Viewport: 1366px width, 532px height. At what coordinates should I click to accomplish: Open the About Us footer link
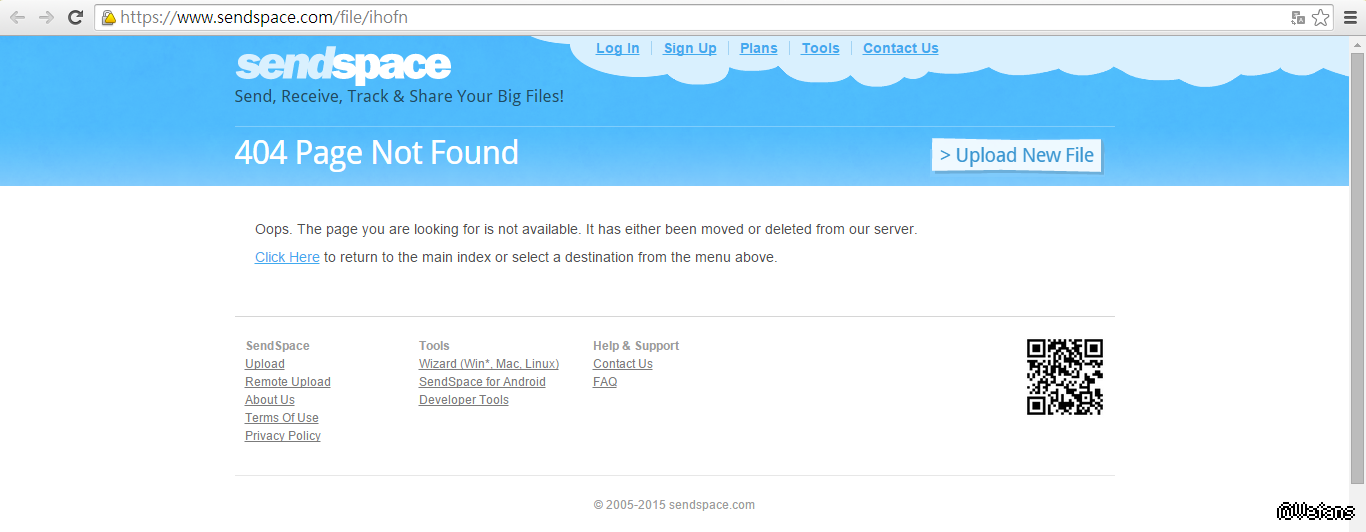270,400
